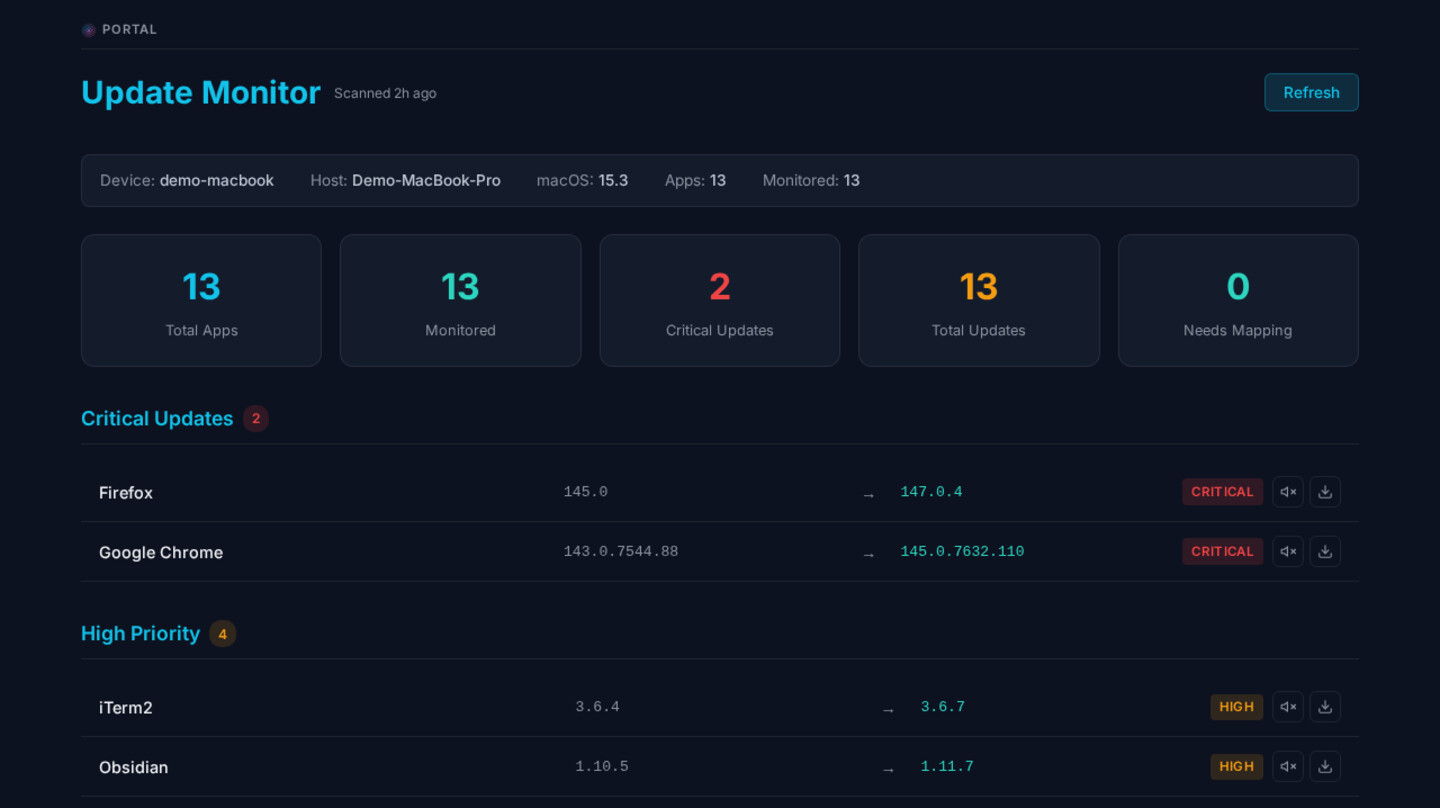Mute alerts for Google Chrome
Viewport: 1440px width, 808px height.
click(x=1287, y=551)
